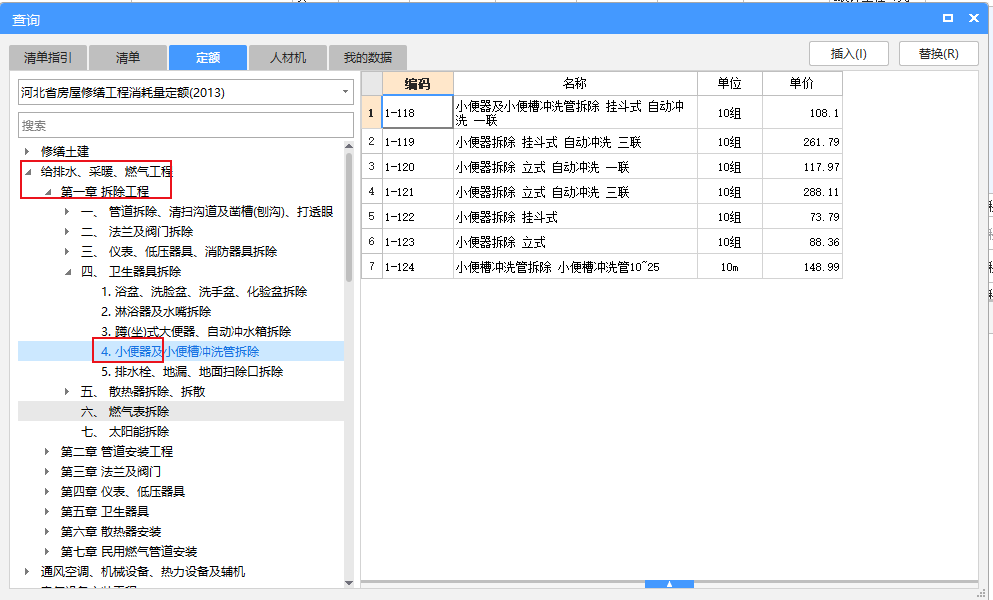This screenshot has width=993, height=600.
Task: Collapse 四、卫生器具拆除 node
Action: coord(68,272)
